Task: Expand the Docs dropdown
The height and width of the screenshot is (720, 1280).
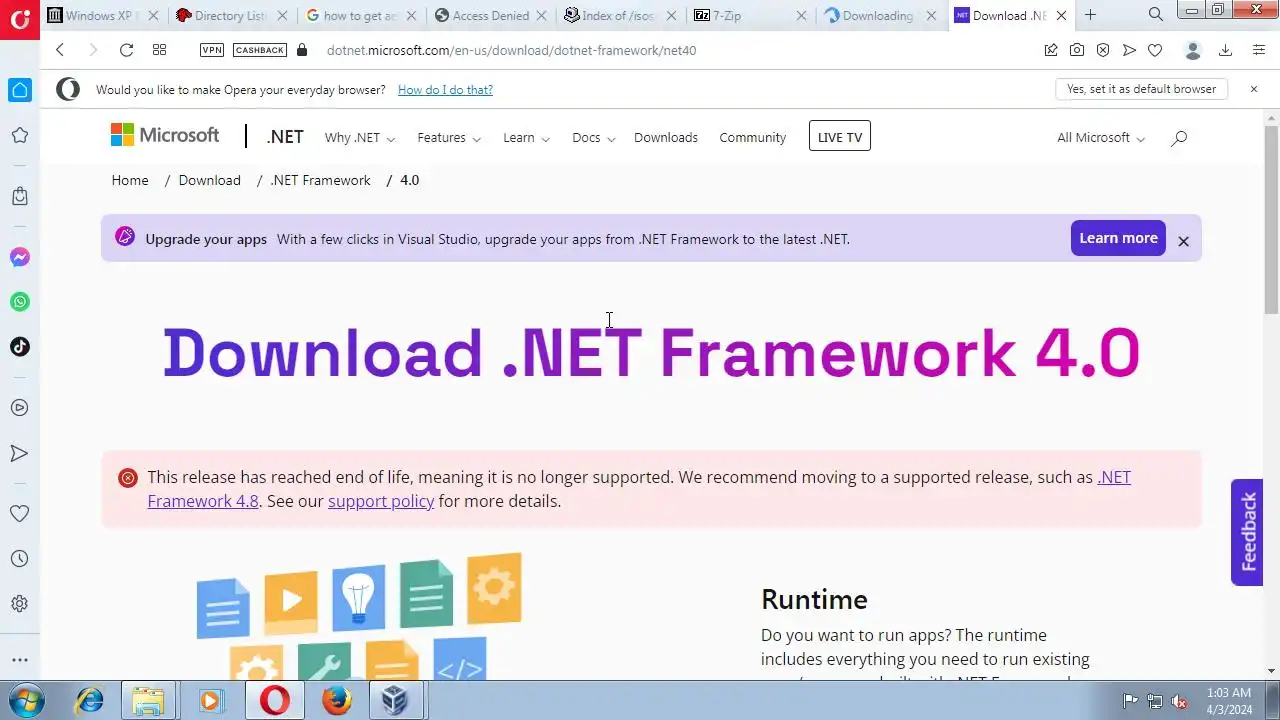Action: [593, 138]
